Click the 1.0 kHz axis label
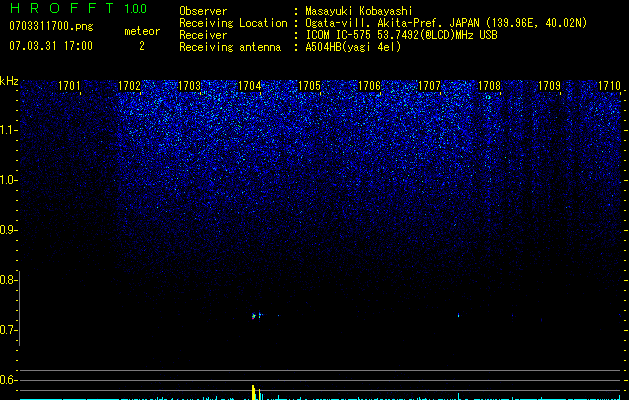Screen dimensions: 629x400 tap(8, 180)
